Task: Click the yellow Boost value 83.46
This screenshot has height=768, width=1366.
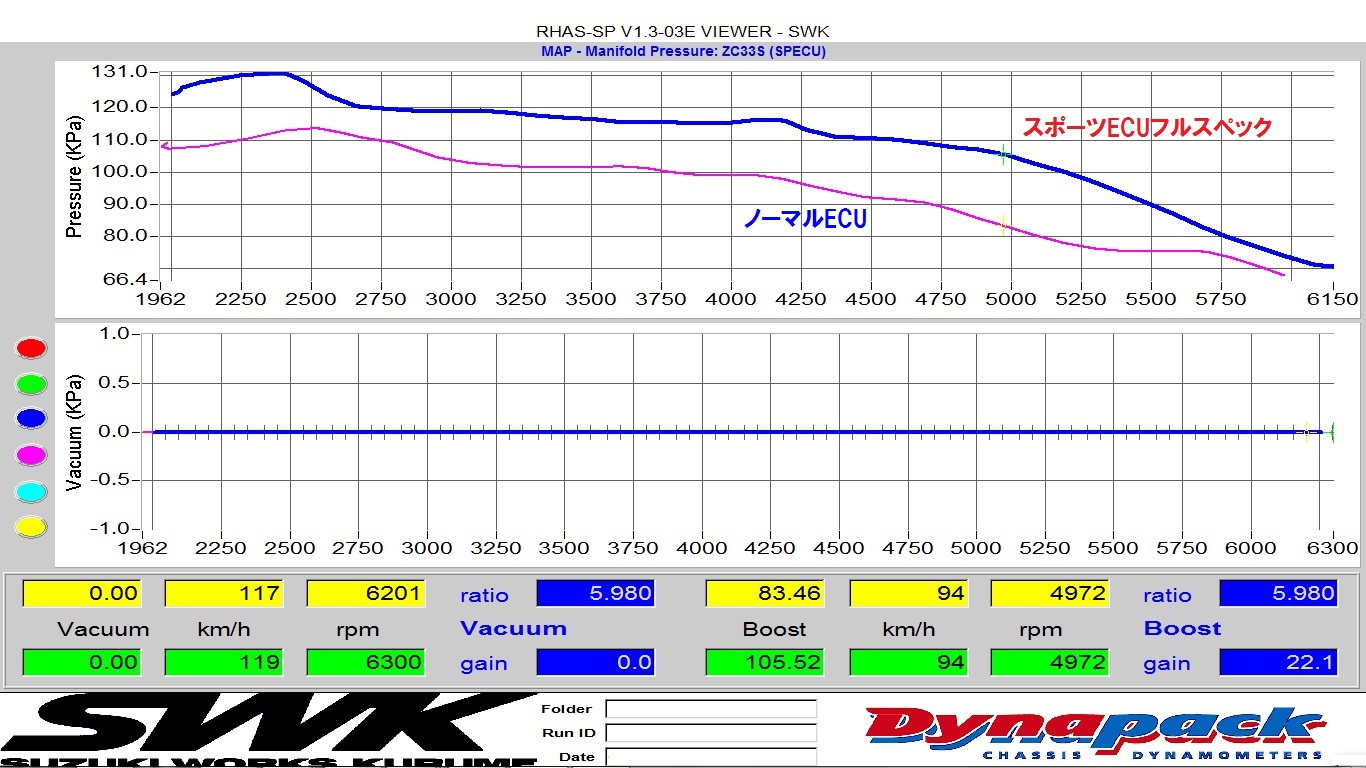Action: 765,594
